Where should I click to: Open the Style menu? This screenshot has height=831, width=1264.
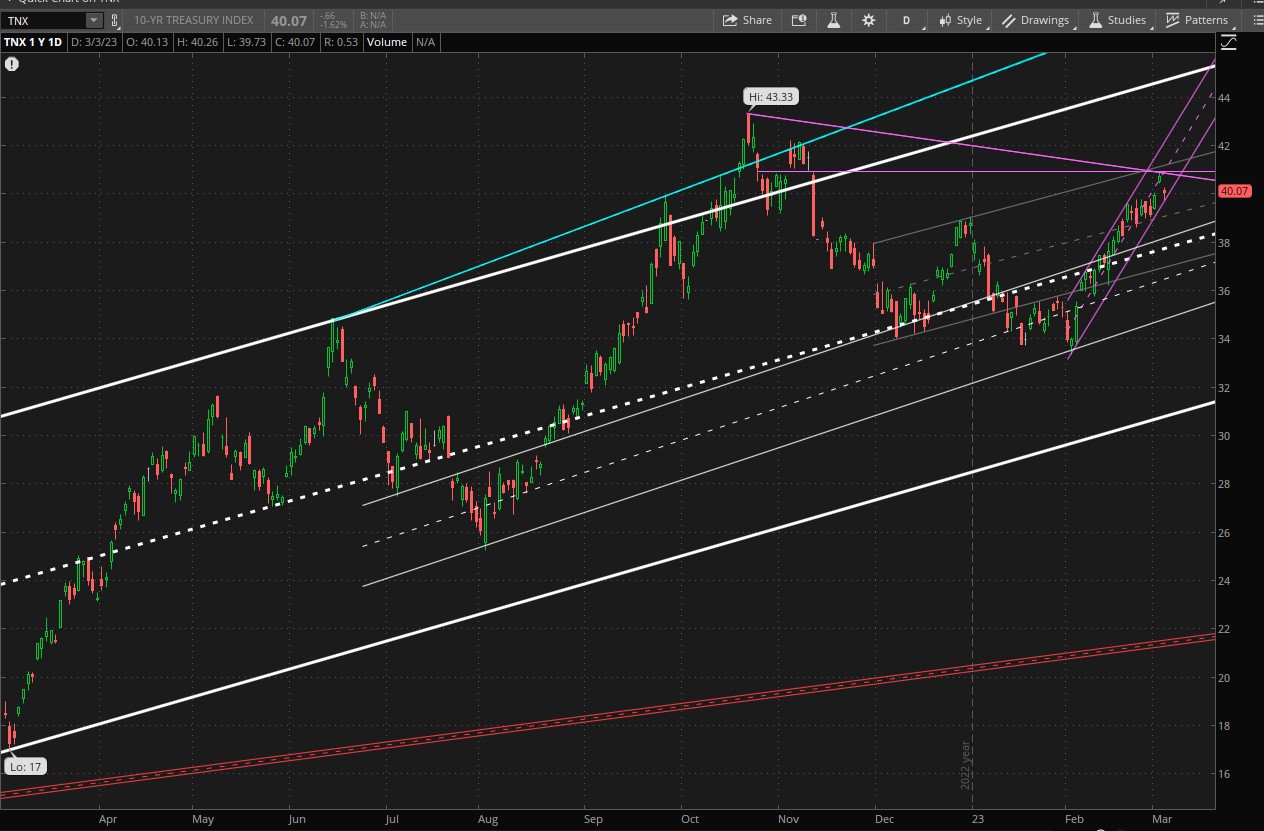[x=959, y=20]
